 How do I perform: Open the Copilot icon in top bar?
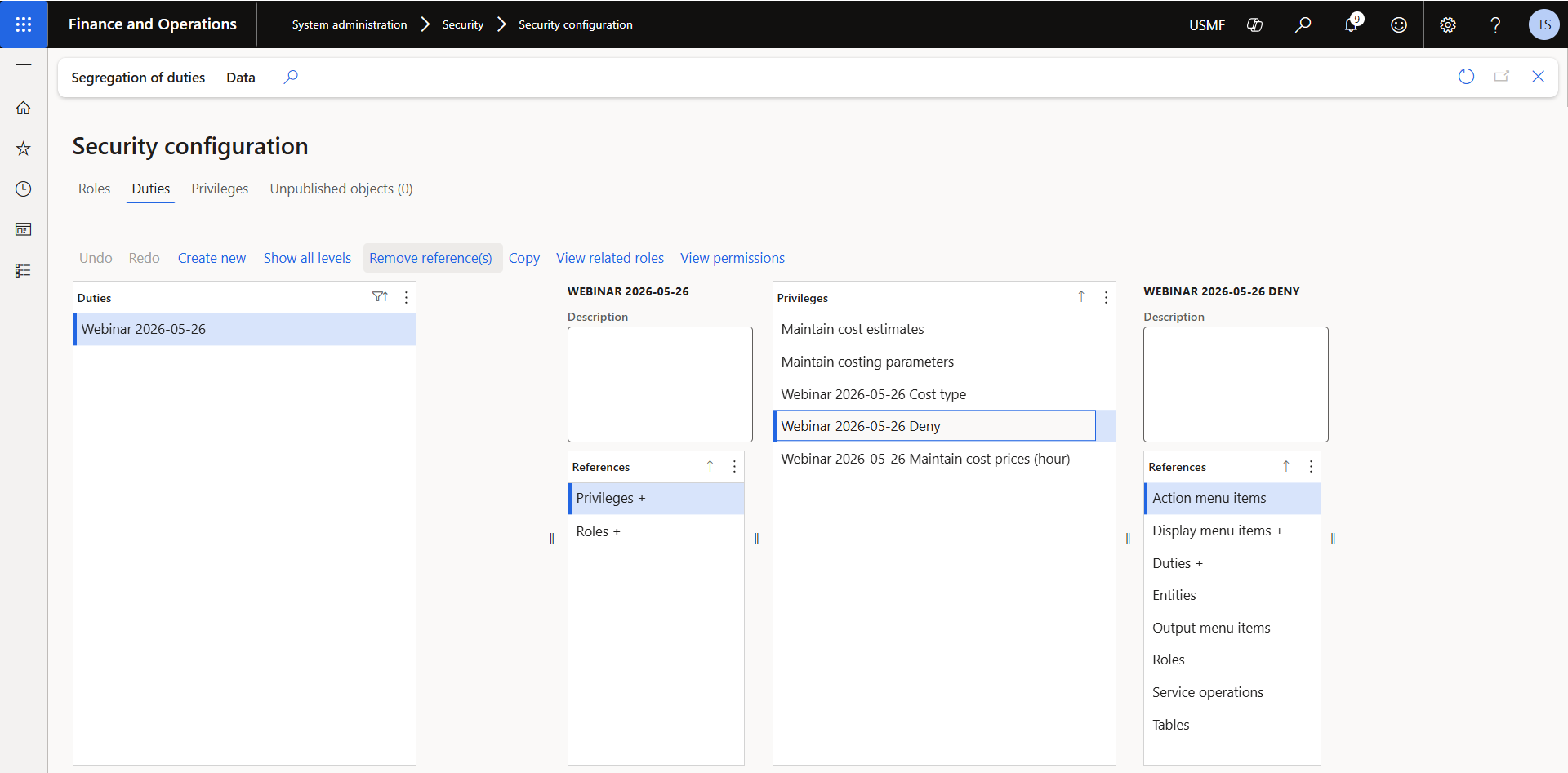coord(1255,24)
